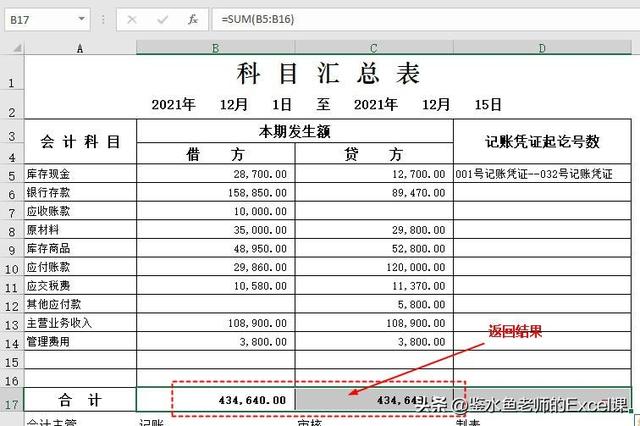The image size is (640, 426).
Task: Select debit total cell 434,640.00
Action: click(x=216, y=400)
